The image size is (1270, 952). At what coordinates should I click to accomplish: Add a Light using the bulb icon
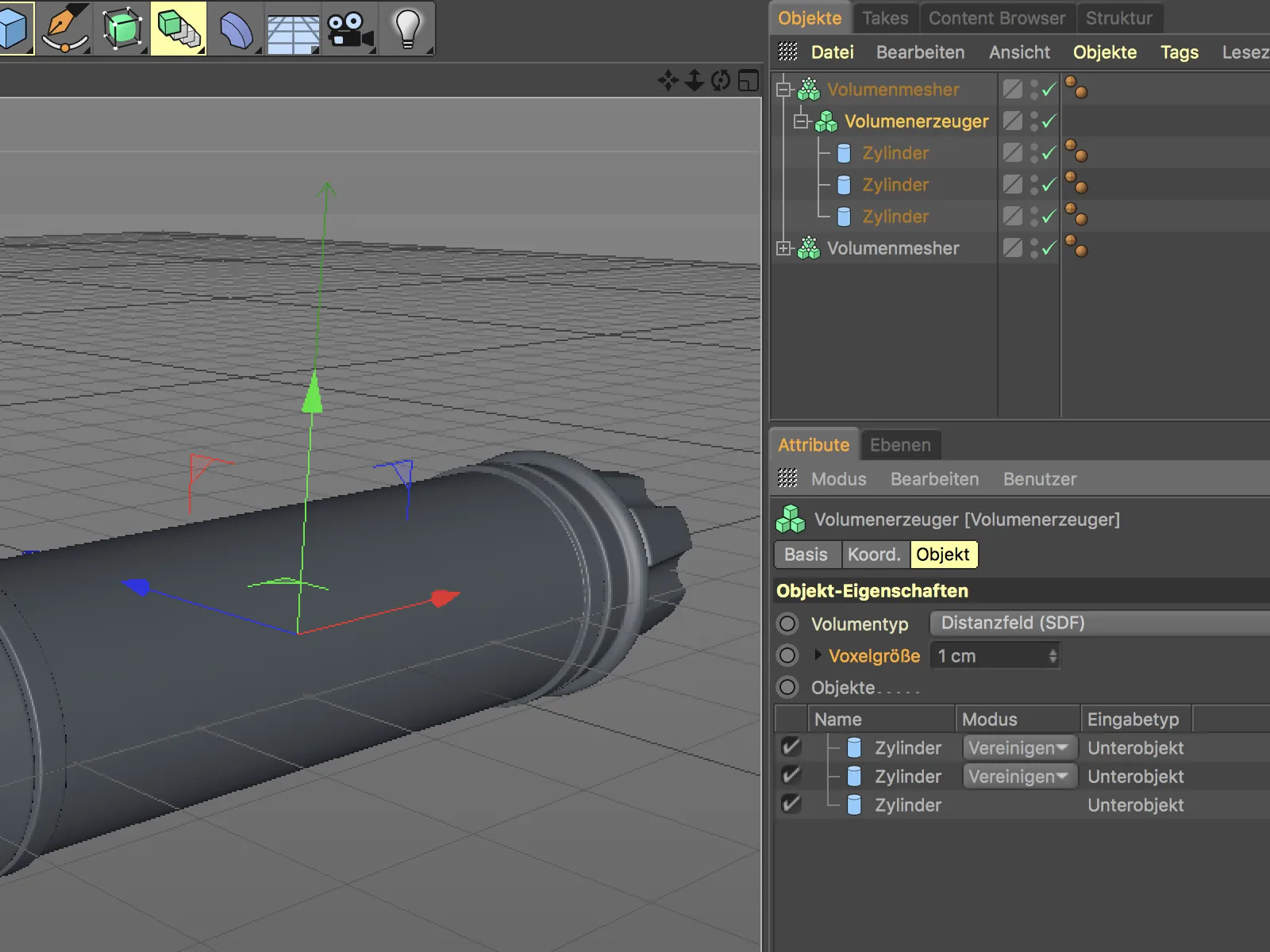[x=407, y=29]
